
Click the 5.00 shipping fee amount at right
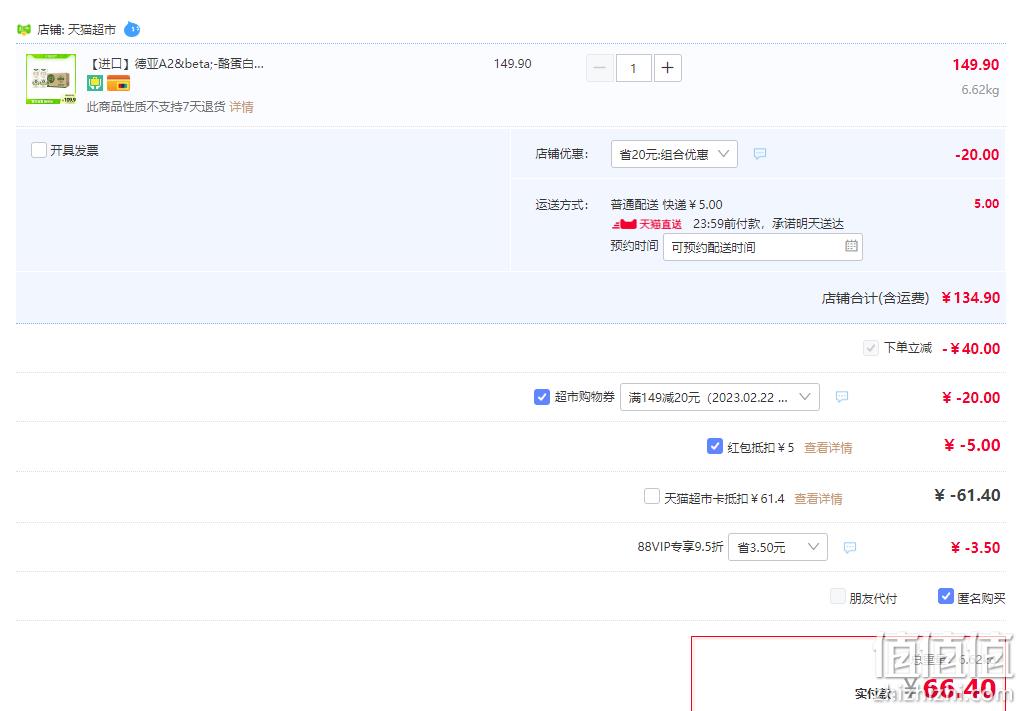986,204
